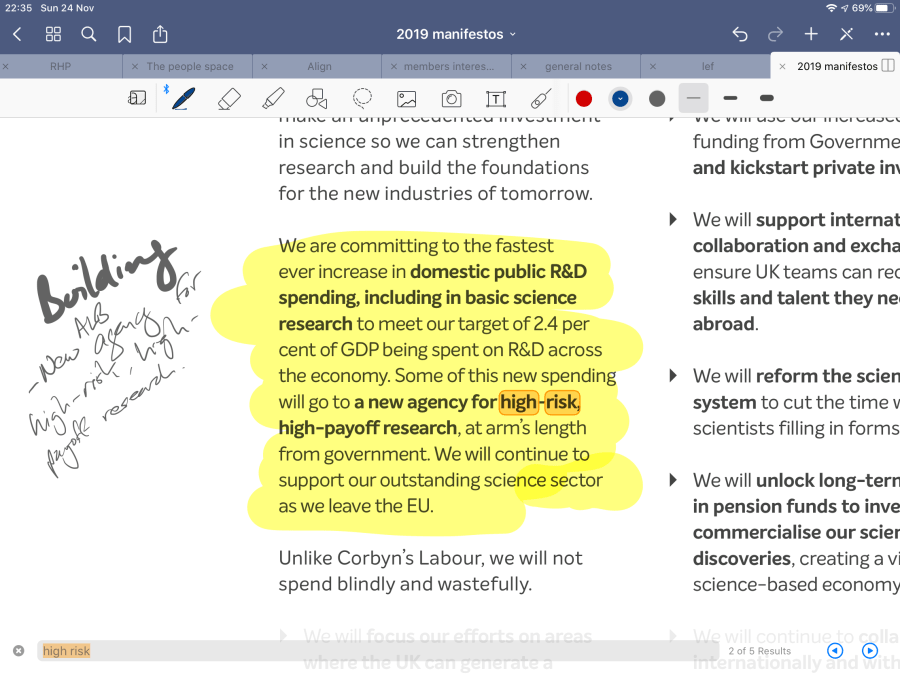This screenshot has width=900, height=675.
Task: Activate the Lasso selection tool
Action: [362, 99]
